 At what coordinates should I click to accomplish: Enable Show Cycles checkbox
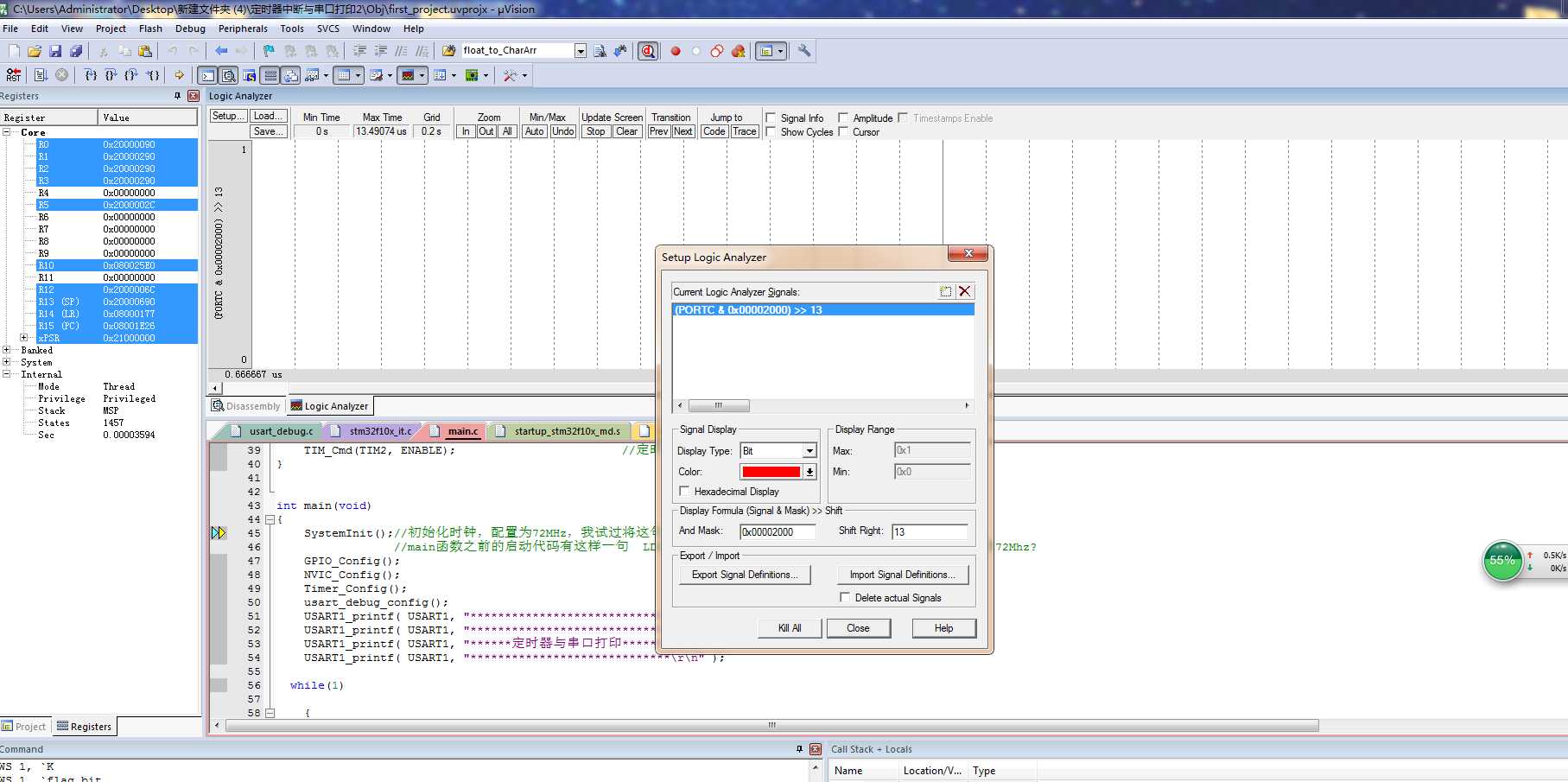(x=771, y=132)
